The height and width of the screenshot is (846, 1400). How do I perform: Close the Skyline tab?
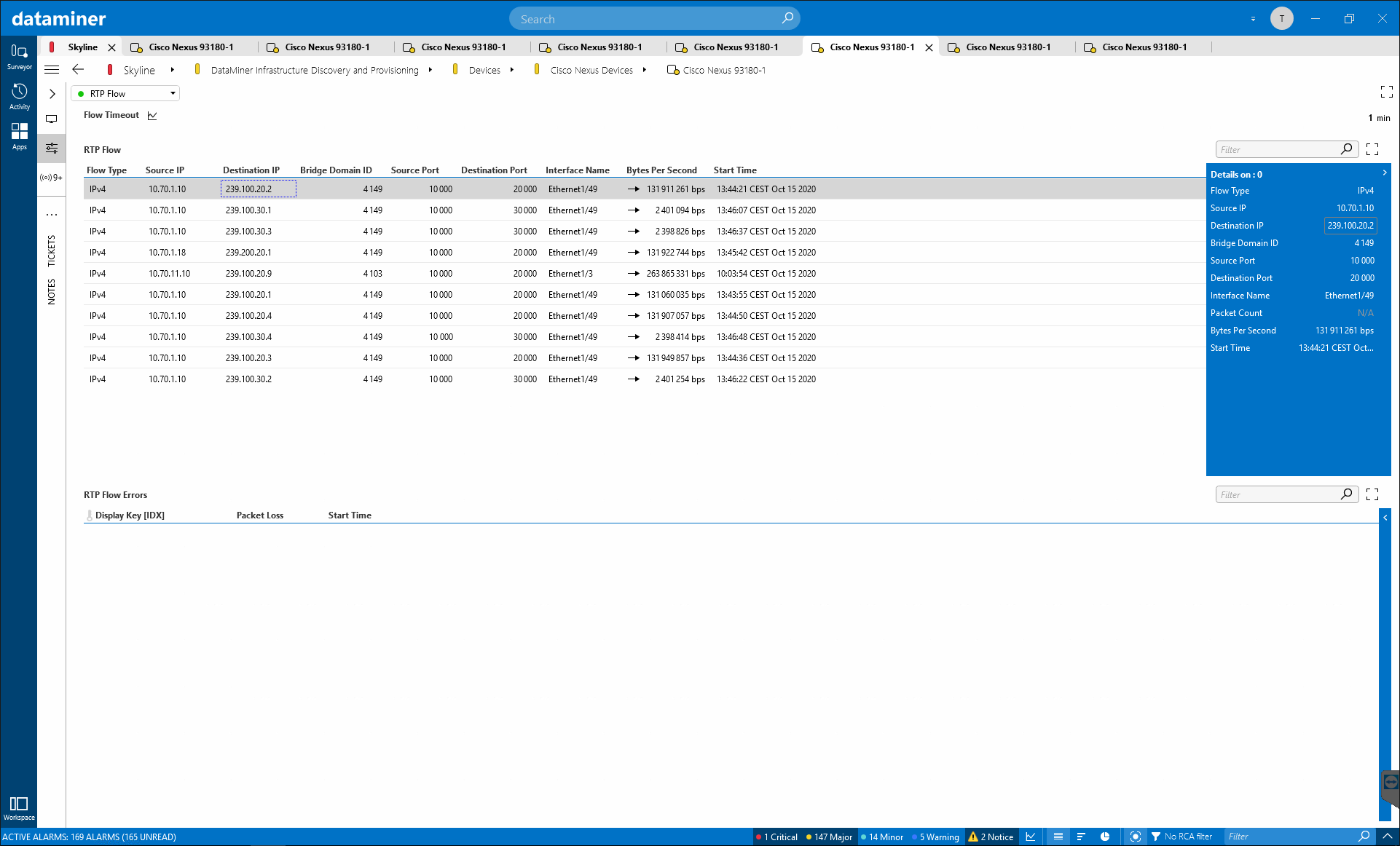(x=111, y=47)
